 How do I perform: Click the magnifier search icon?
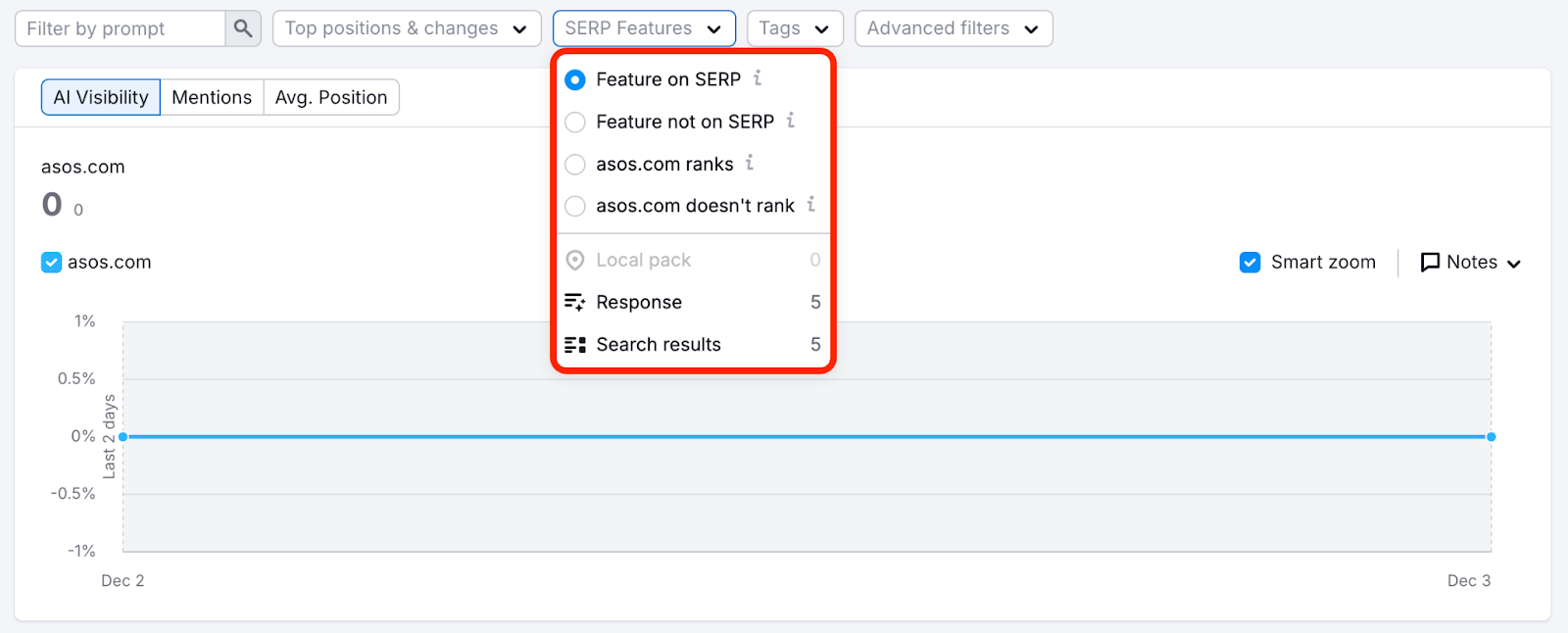pyautogui.click(x=243, y=28)
